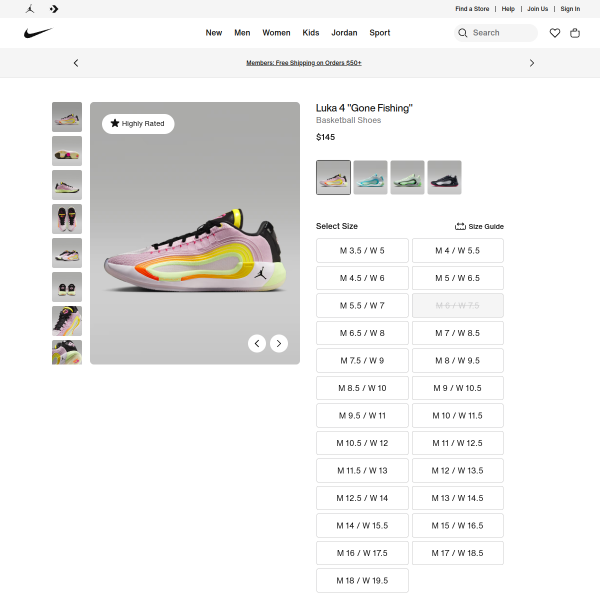Open the Jordan brand logo link
600x600 pixels.
30,9
